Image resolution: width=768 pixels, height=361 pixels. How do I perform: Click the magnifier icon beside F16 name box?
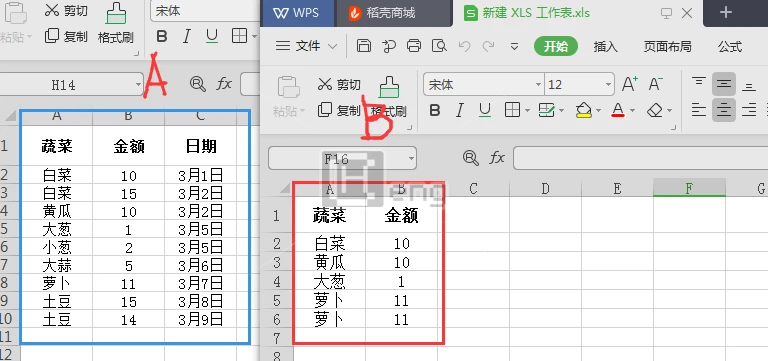pos(471,158)
